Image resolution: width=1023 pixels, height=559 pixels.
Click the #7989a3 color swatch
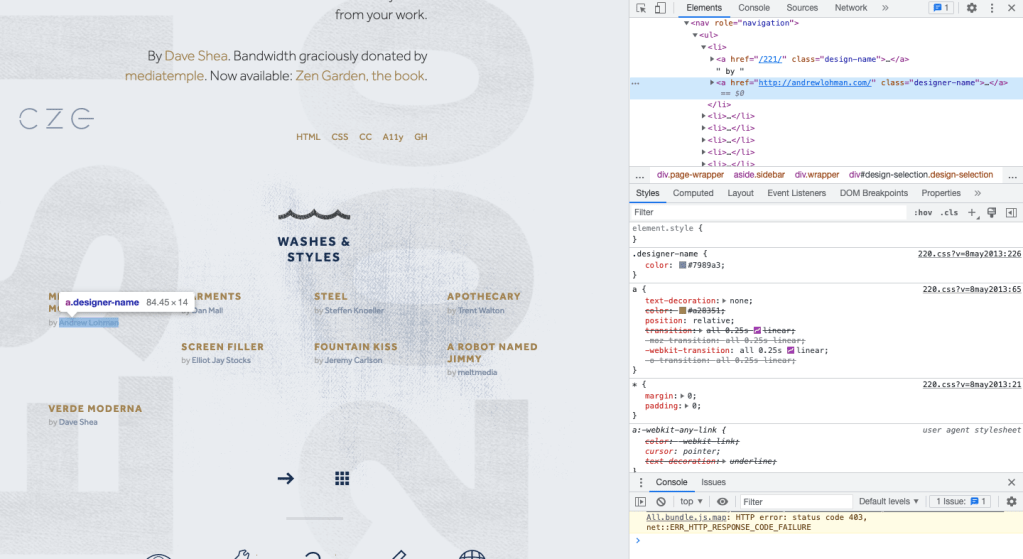click(683, 266)
